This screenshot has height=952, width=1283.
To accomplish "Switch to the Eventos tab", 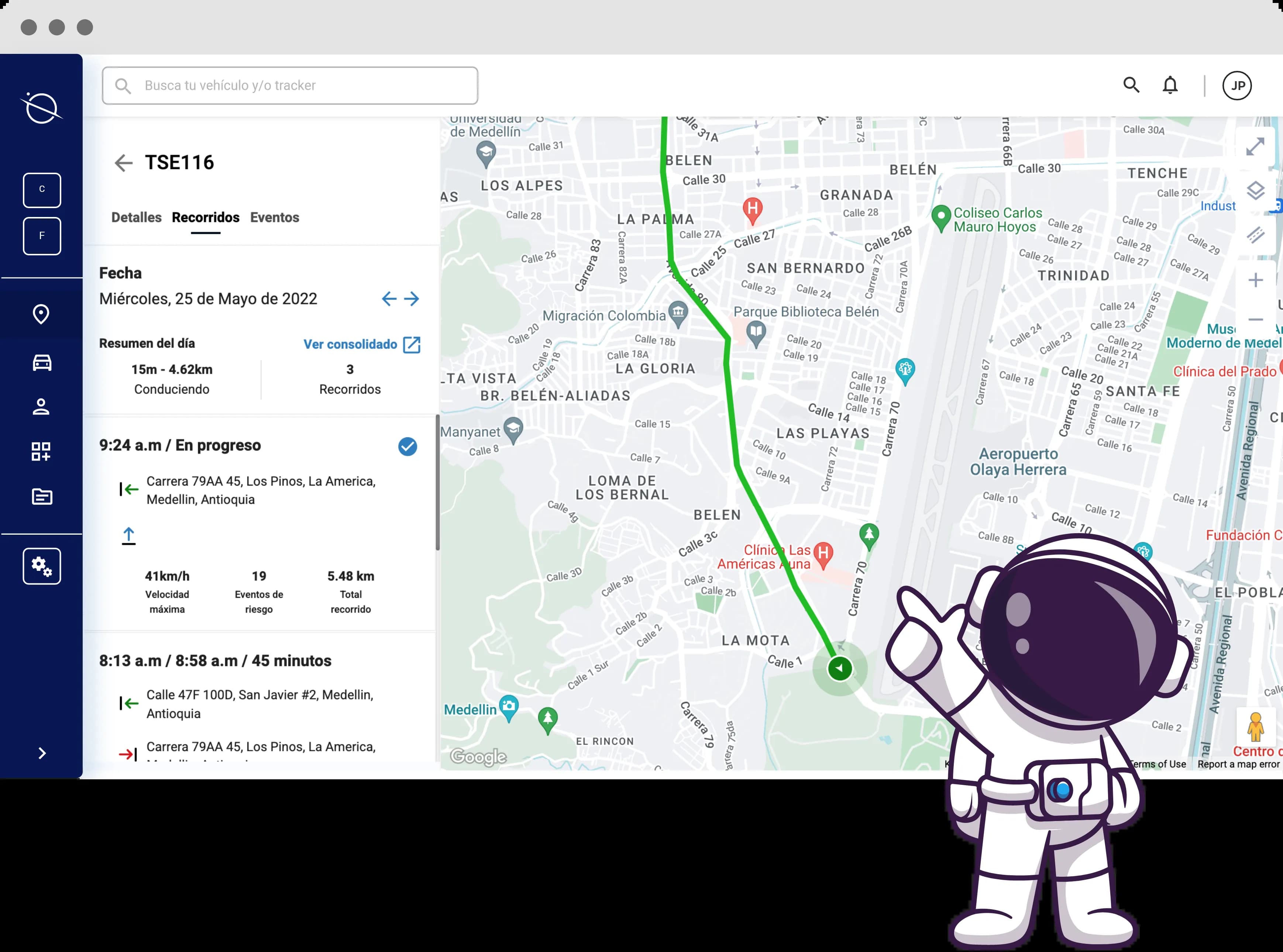I will pos(274,217).
